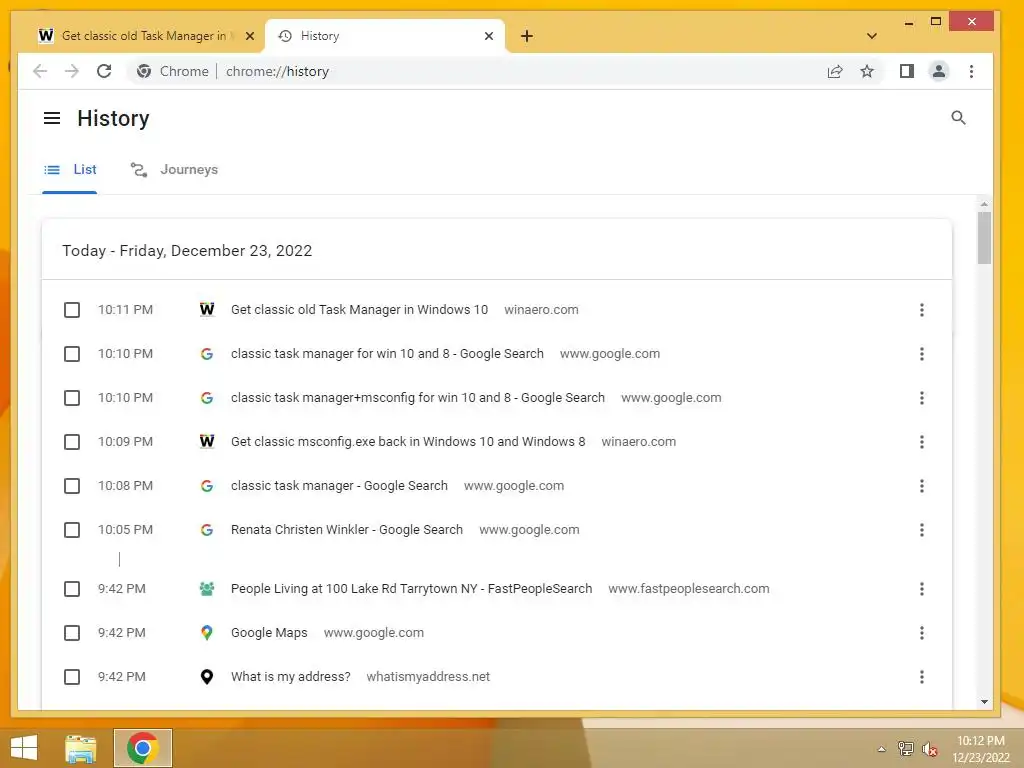The width and height of the screenshot is (1024, 768).
Task: Reload the page with the refresh icon
Action: coord(104,71)
